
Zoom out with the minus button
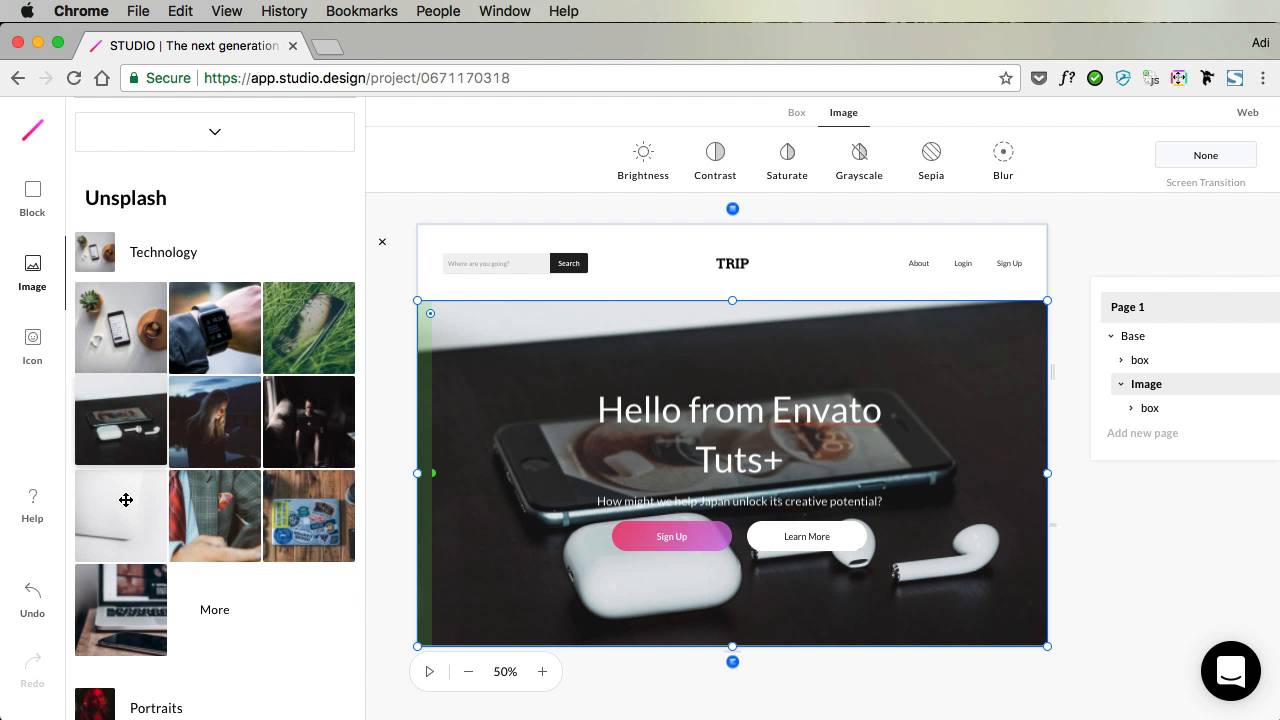pyautogui.click(x=468, y=672)
